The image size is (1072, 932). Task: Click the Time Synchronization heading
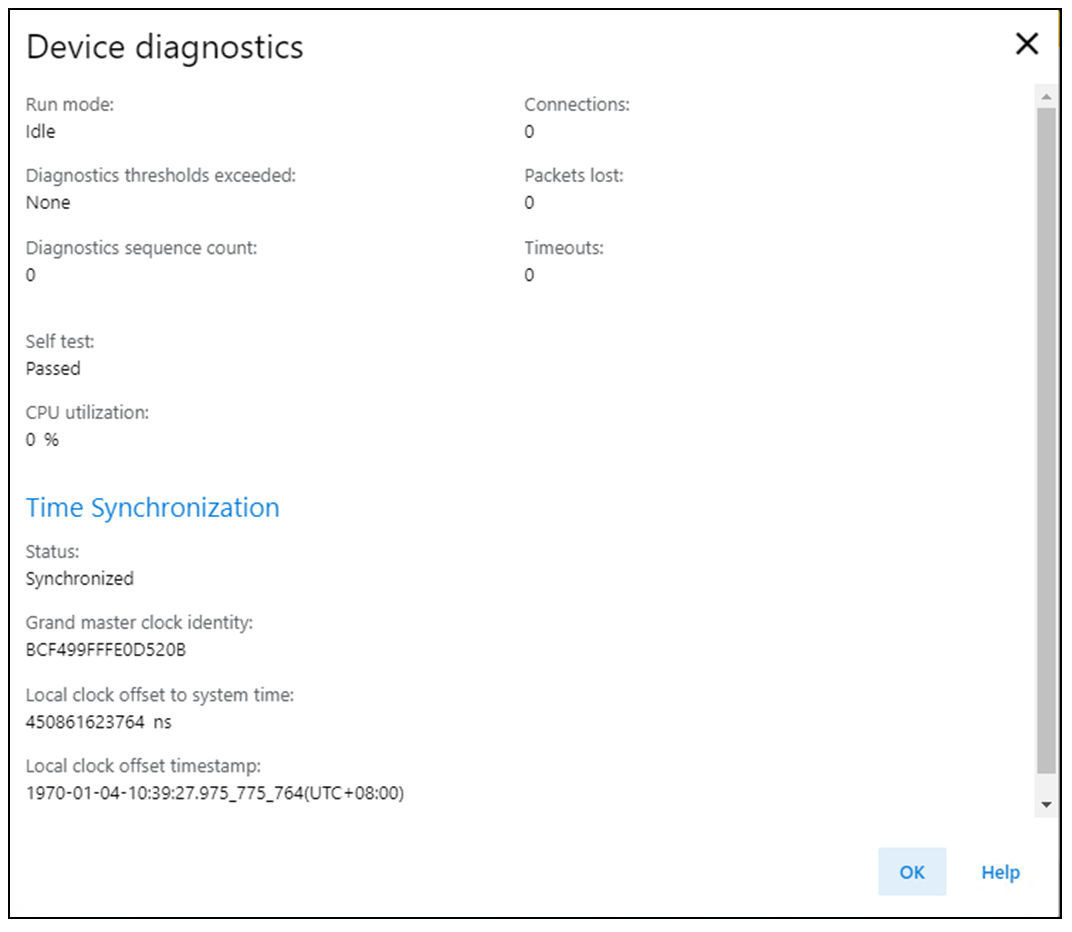click(152, 508)
